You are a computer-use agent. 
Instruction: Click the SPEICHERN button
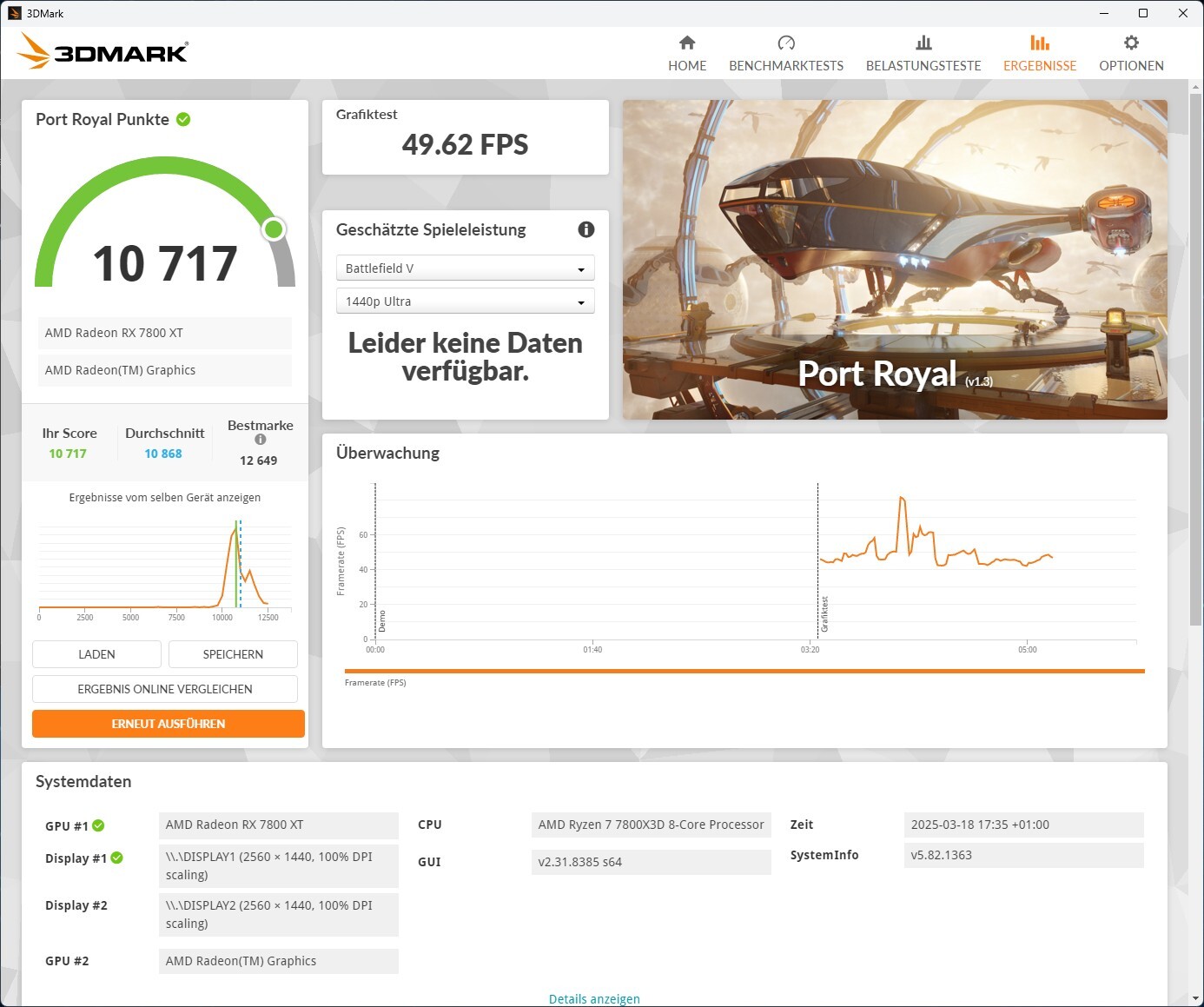233,654
